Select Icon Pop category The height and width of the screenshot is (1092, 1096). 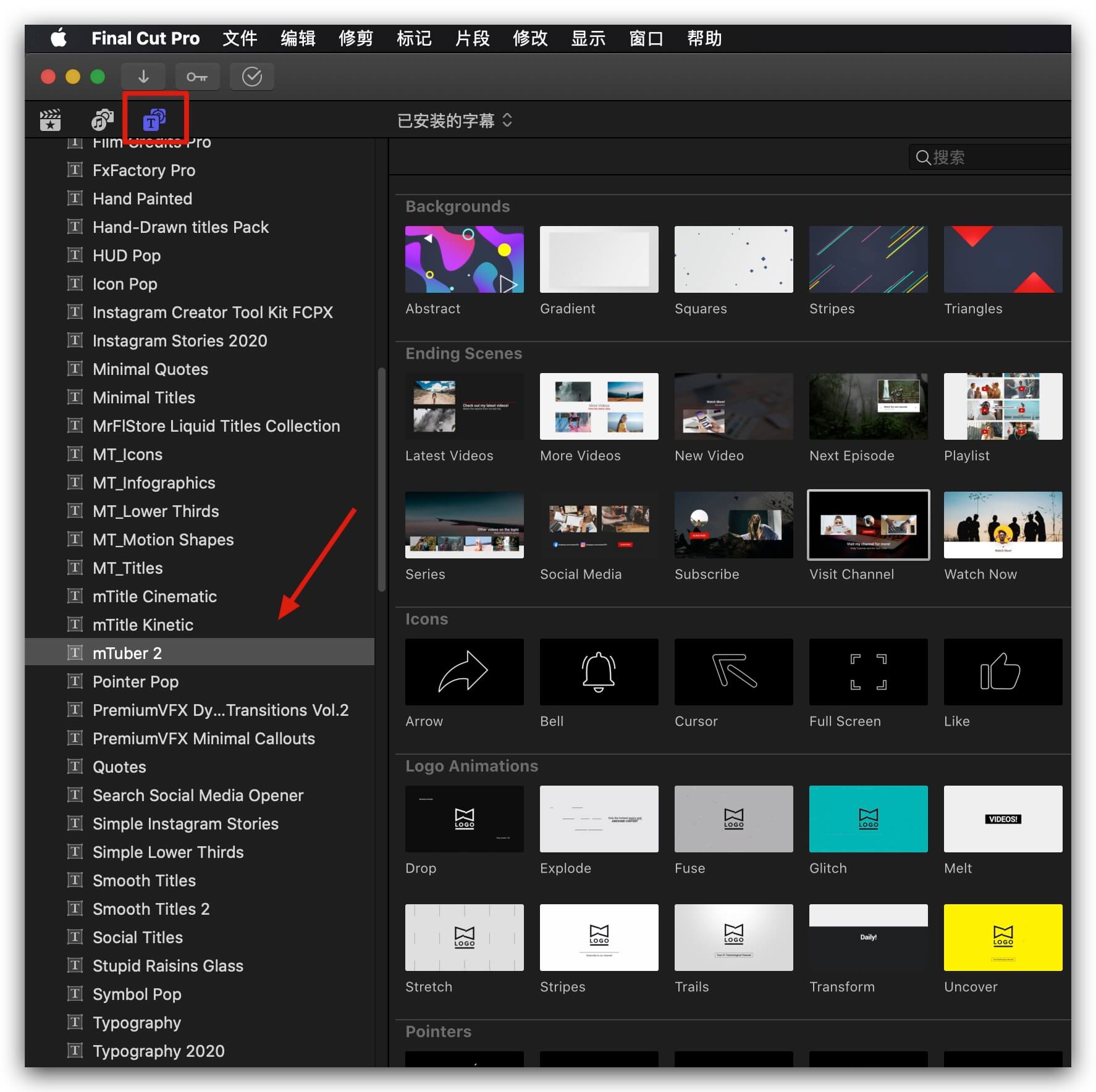pos(200,283)
